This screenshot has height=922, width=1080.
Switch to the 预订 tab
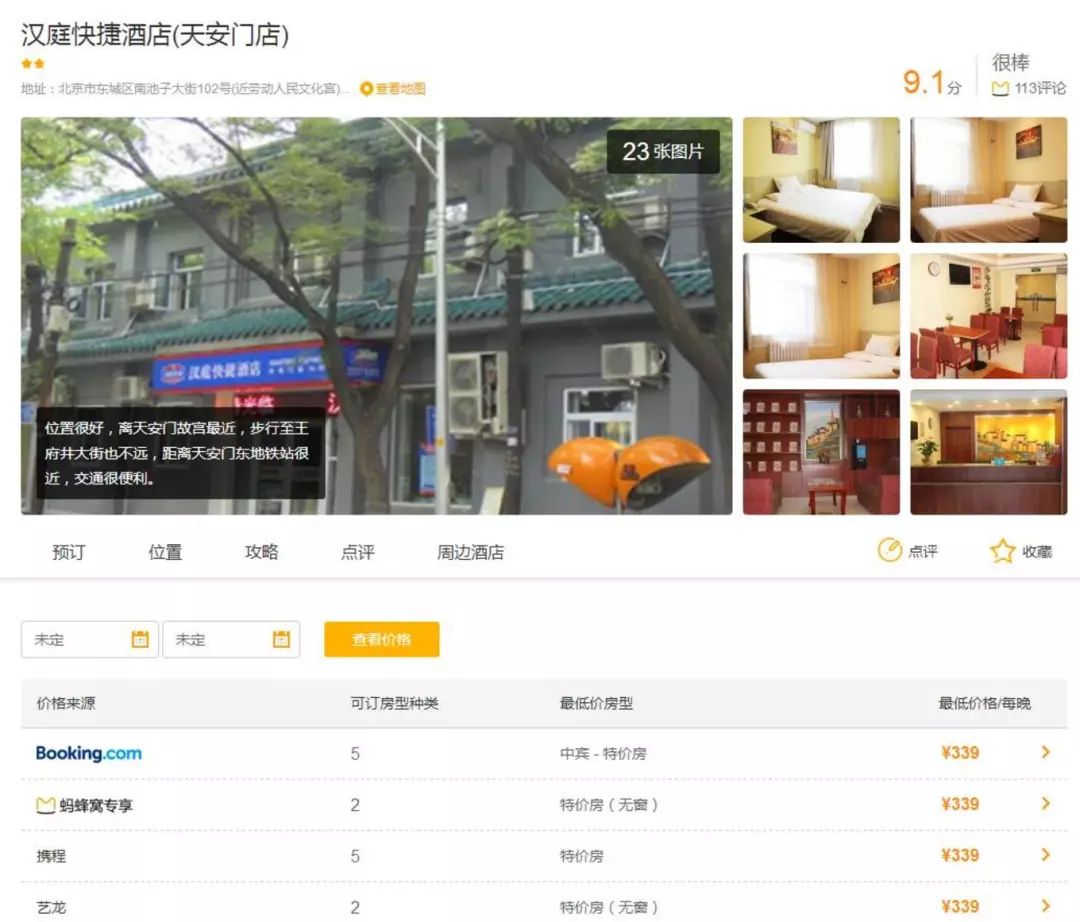click(69, 552)
